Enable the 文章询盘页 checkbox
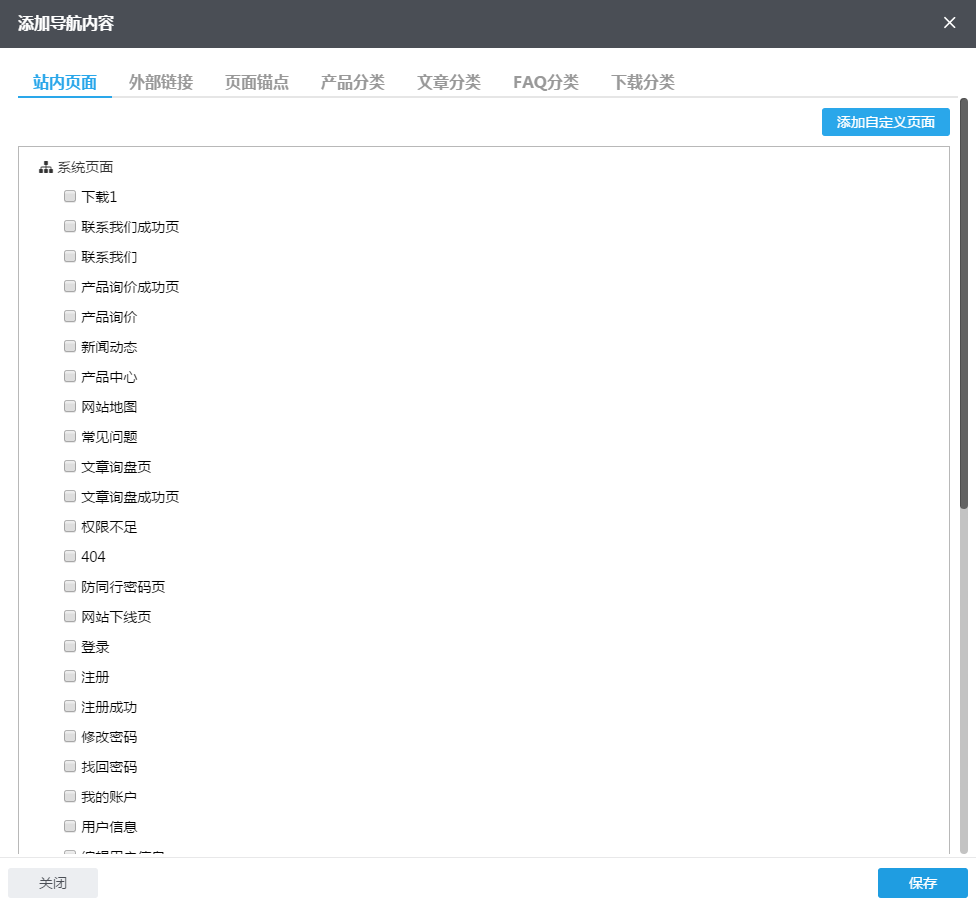This screenshot has width=976, height=907. (69, 465)
